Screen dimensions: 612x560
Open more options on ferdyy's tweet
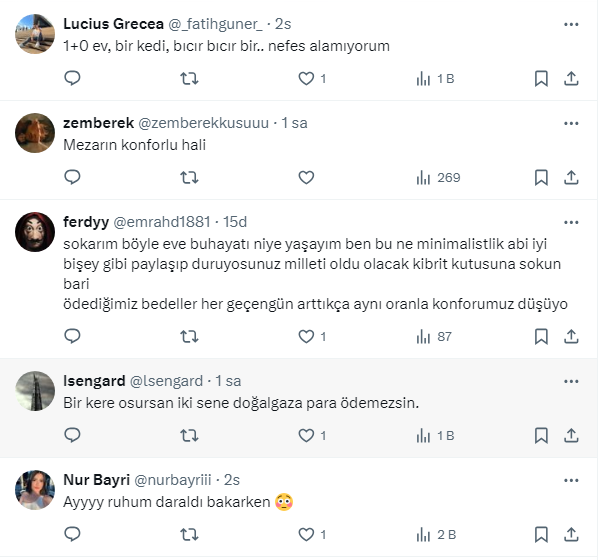tap(571, 221)
